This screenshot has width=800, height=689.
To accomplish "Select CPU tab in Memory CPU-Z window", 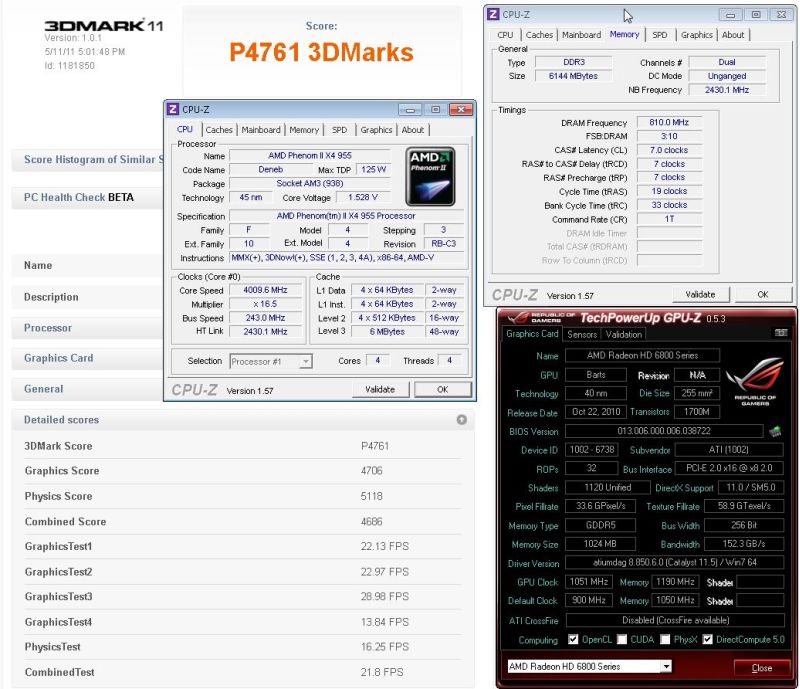I will tap(505, 35).
